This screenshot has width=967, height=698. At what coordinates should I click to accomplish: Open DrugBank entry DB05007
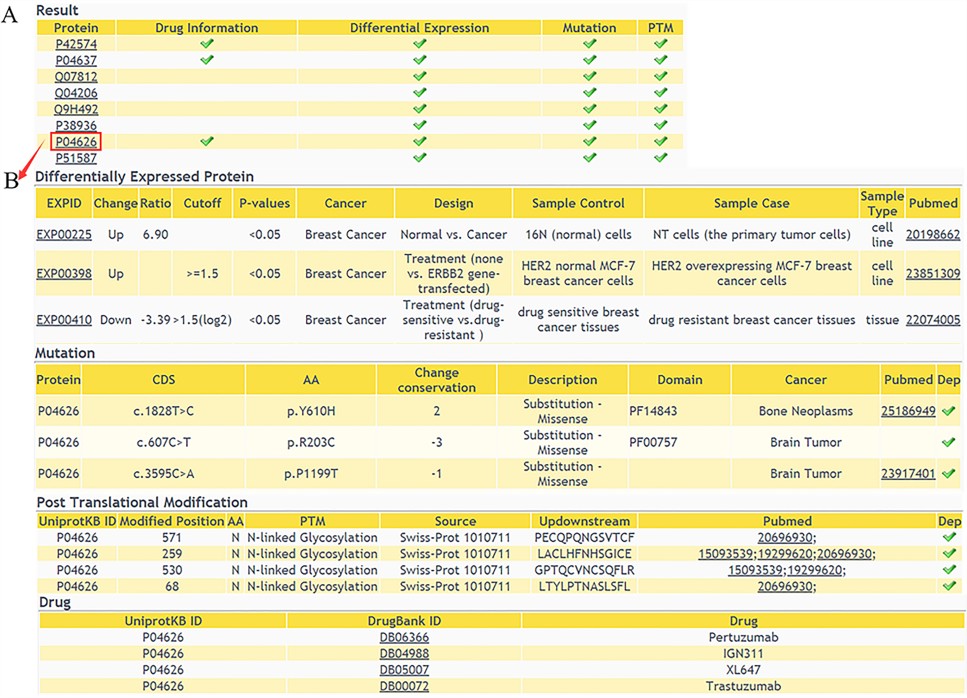pyautogui.click(x=404, y=670)
